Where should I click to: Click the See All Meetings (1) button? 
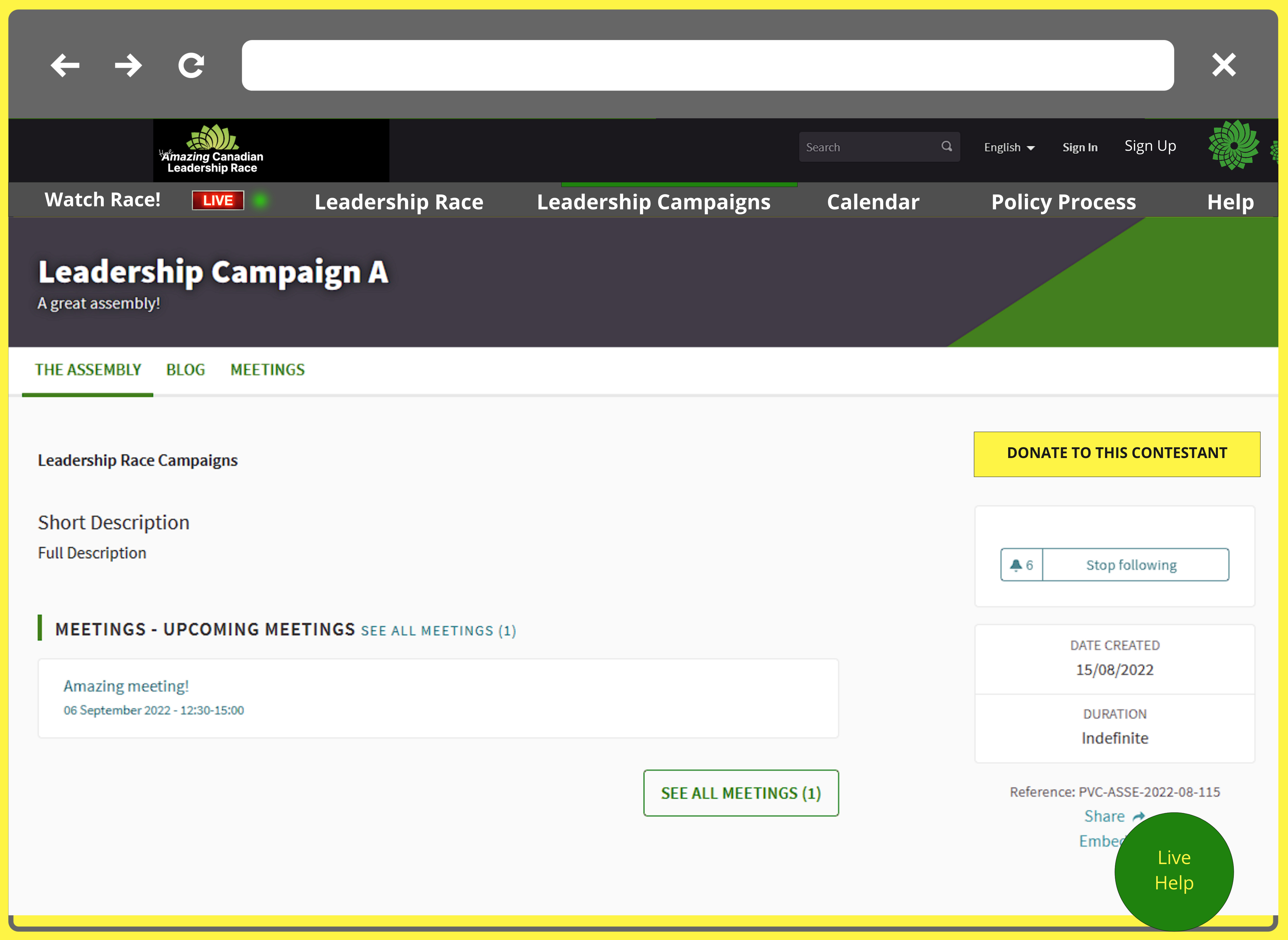(740, 793)
